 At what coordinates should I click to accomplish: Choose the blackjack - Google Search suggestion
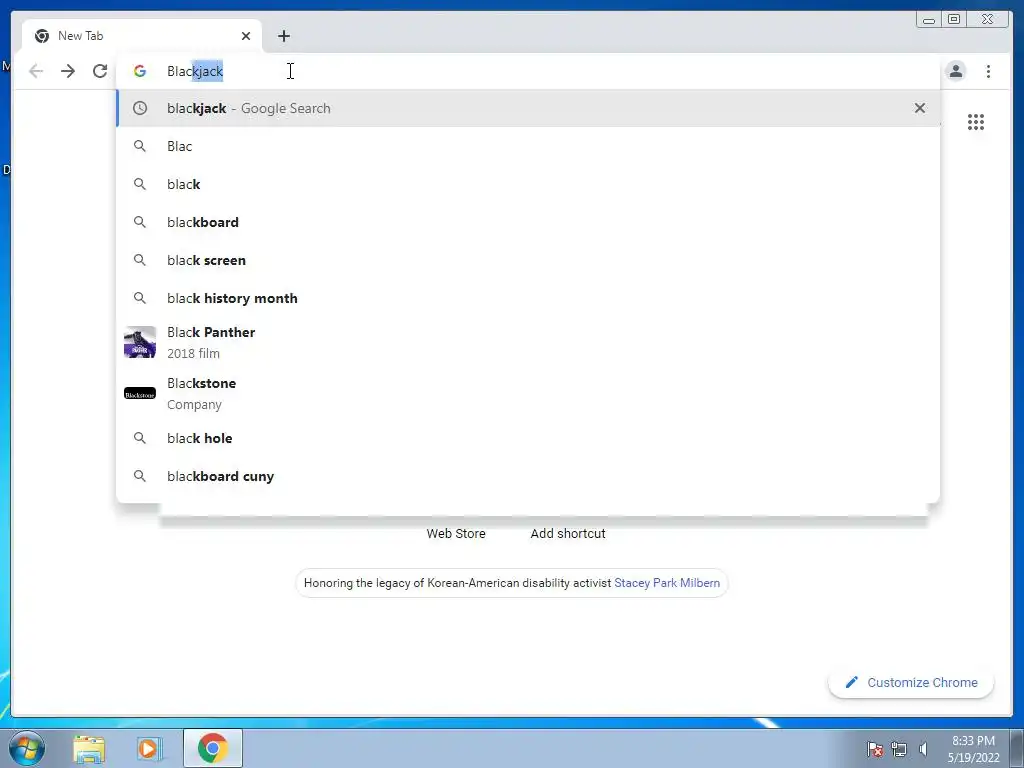(x=528, y=108)
